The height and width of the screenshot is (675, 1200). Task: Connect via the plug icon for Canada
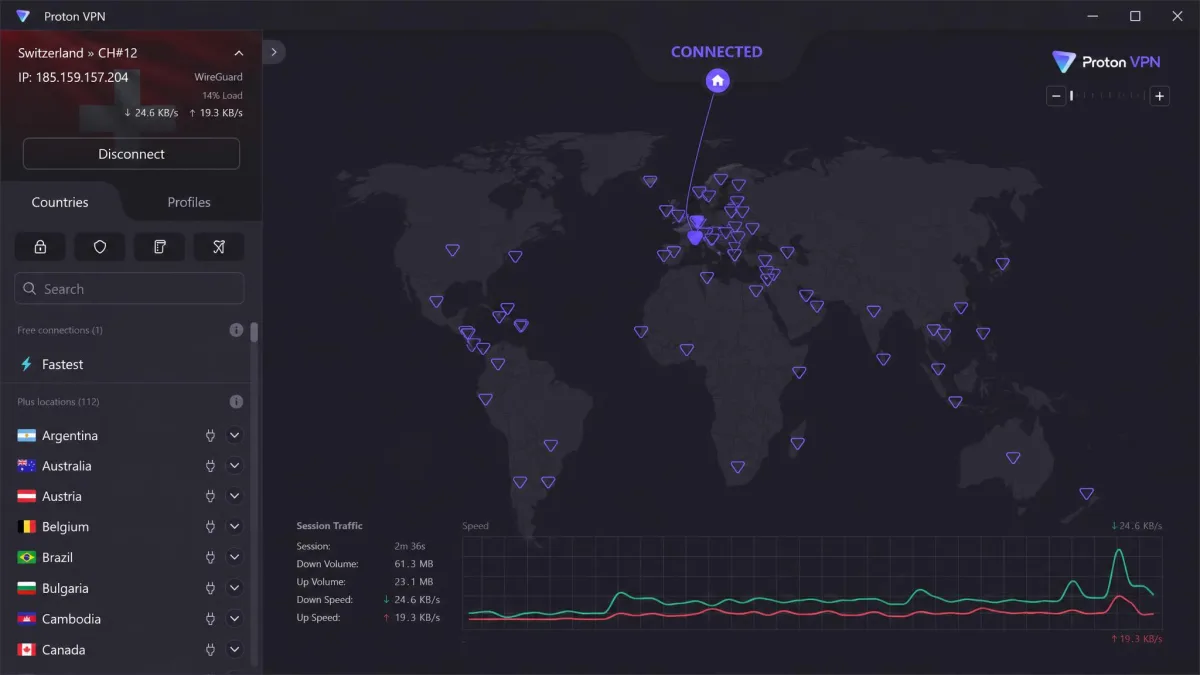tap(211, 650)
